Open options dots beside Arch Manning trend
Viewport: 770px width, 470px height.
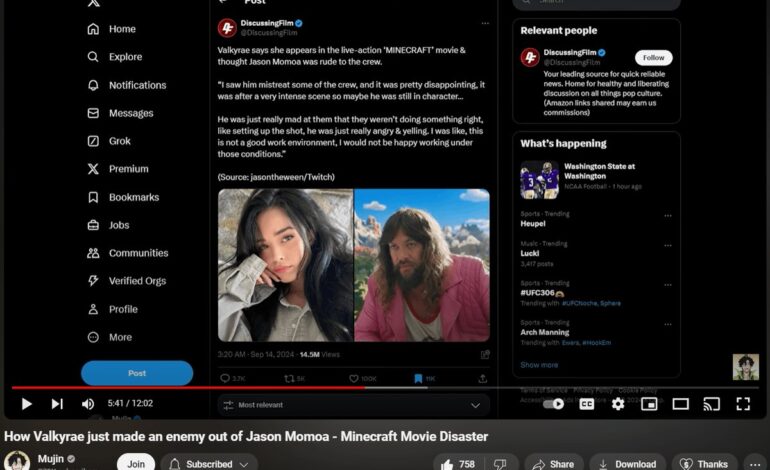click(668, 324)
